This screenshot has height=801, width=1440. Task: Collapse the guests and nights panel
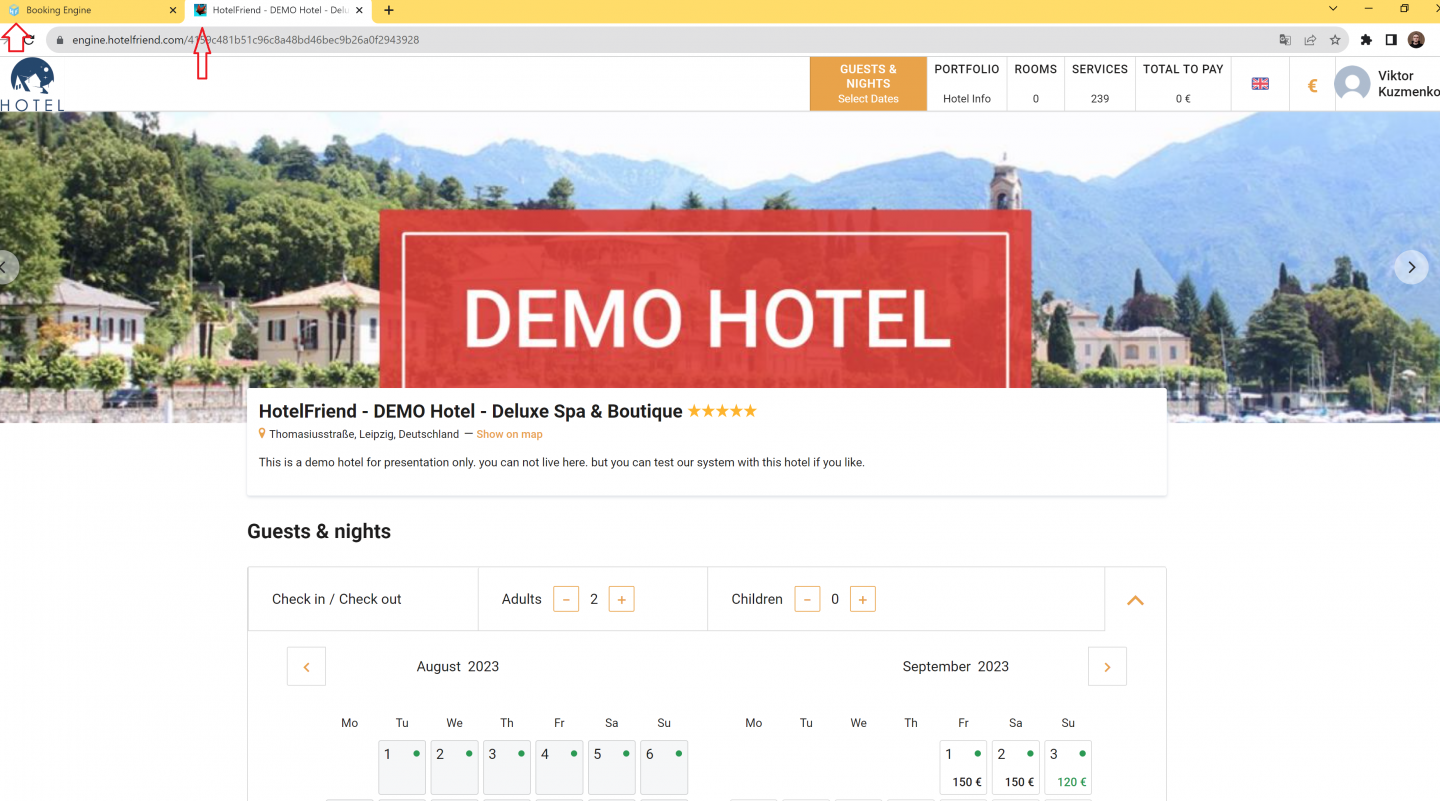coord(1135,600)
